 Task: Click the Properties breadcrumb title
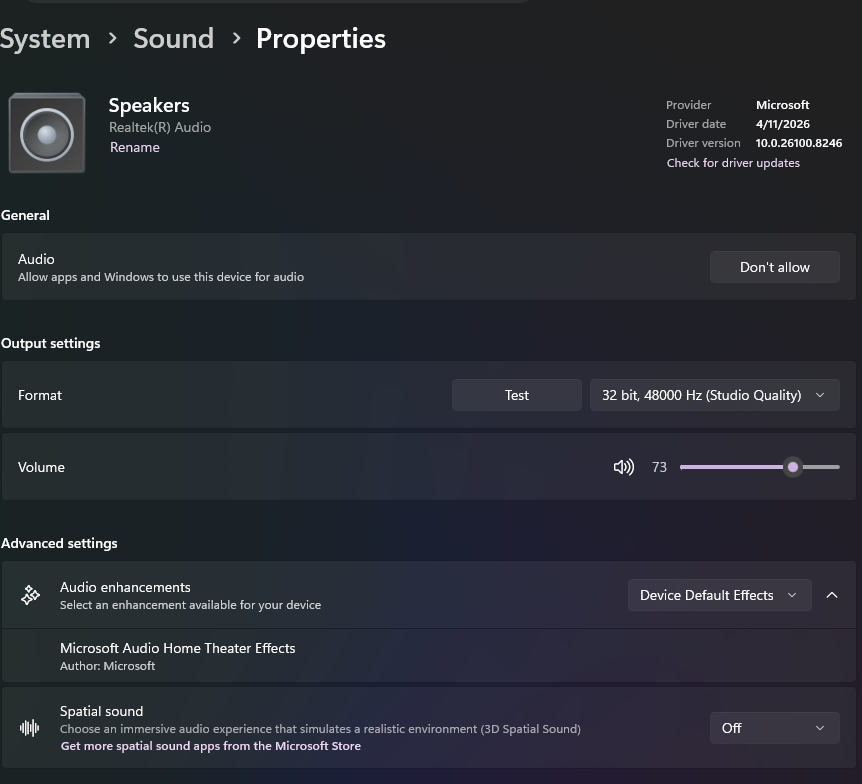click(321, 39)
